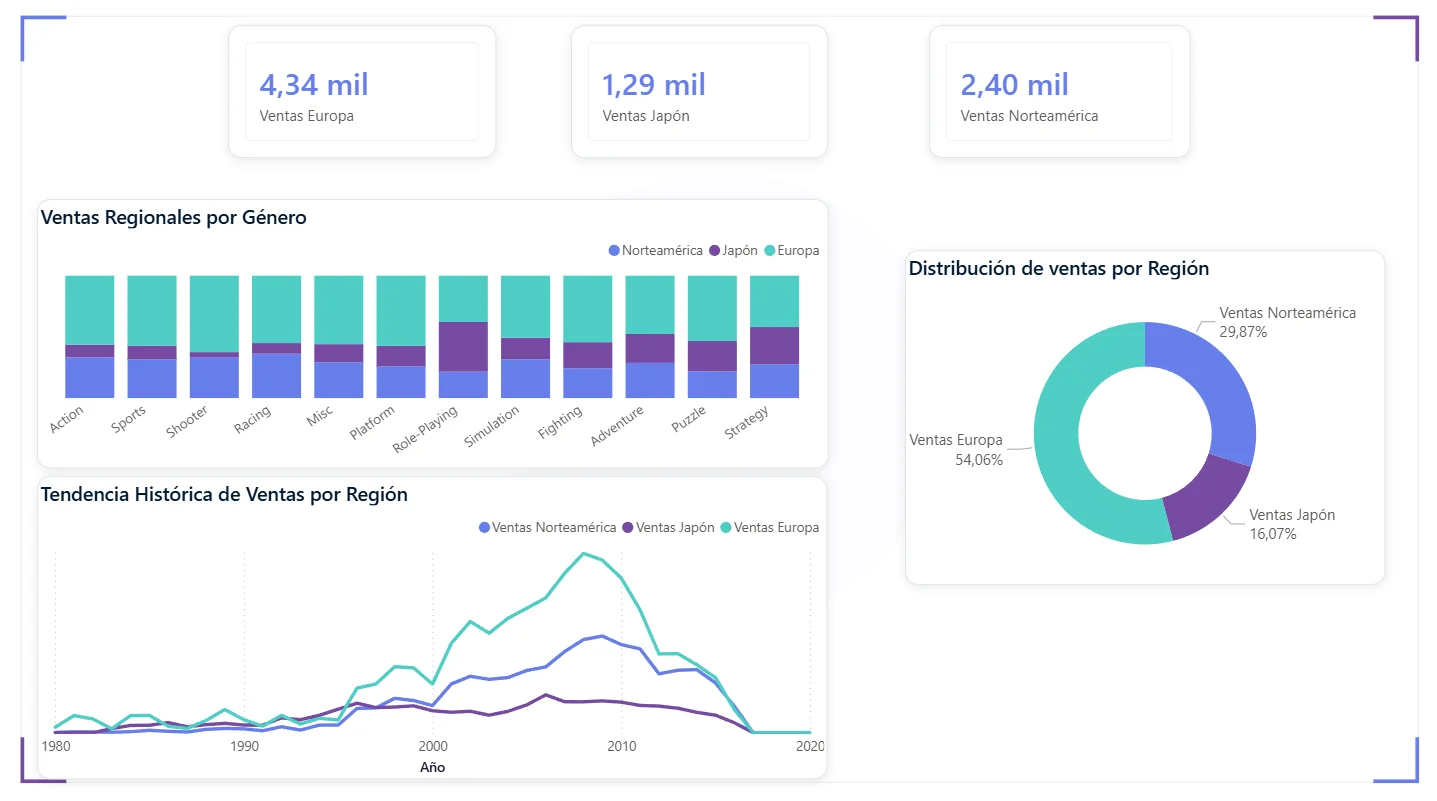Click Ventas Norteamérica legend marker in trend chart
Screen dimensions: 1437x801
click(485, 528)
